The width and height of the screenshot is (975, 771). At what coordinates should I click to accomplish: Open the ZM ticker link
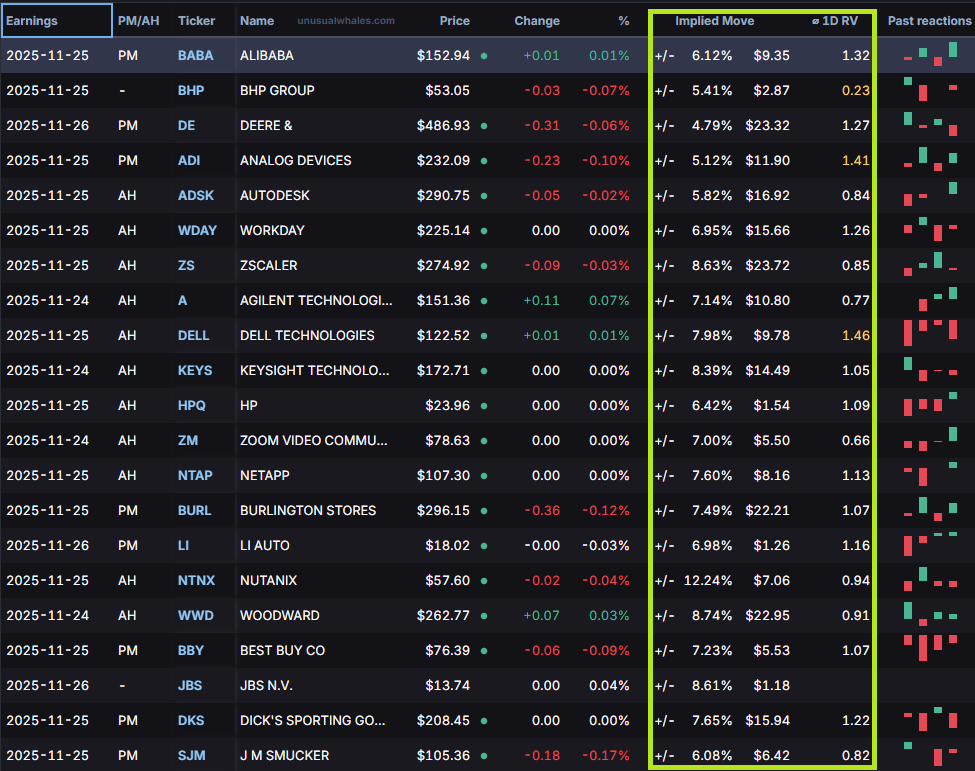[x=188, y=440]
